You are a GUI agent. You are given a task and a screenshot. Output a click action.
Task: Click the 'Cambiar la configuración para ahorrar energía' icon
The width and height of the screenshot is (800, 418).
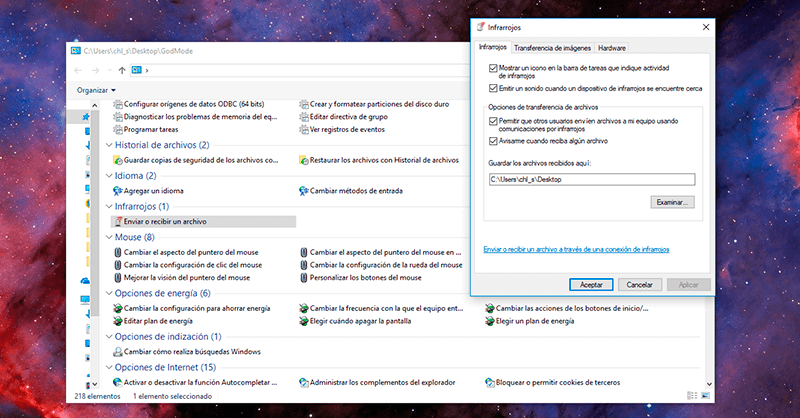[x=118, y=308]
